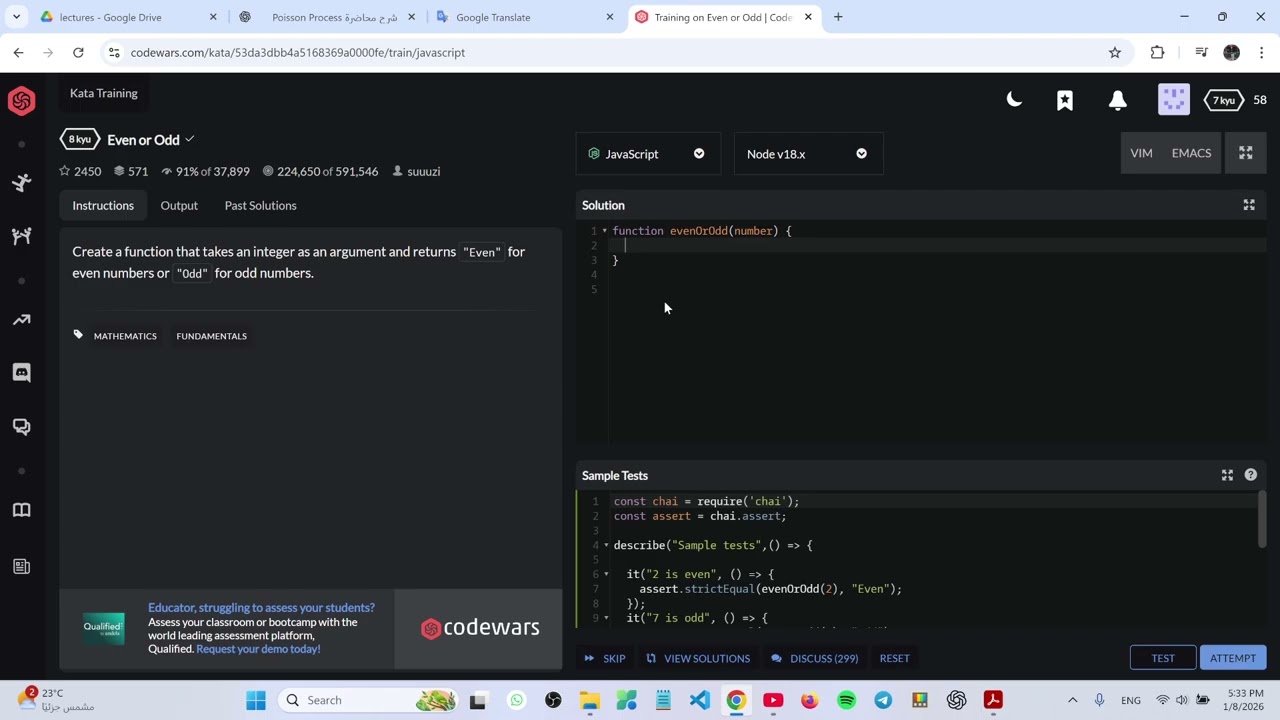Open Telegram from taskbar
Viewport: 1280px width, 720px height.
click(883, 700)
